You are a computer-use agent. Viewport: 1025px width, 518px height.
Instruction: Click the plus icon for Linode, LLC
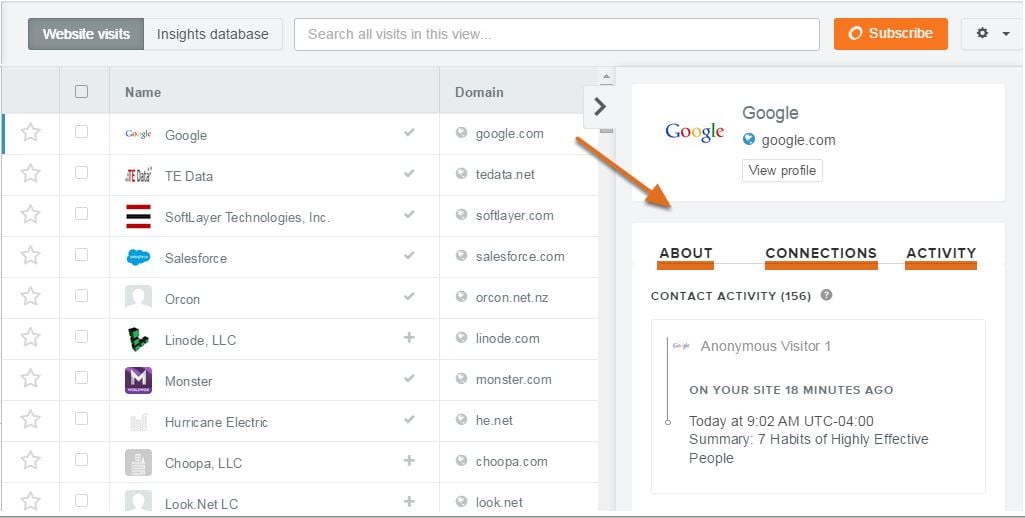[409, 337]
